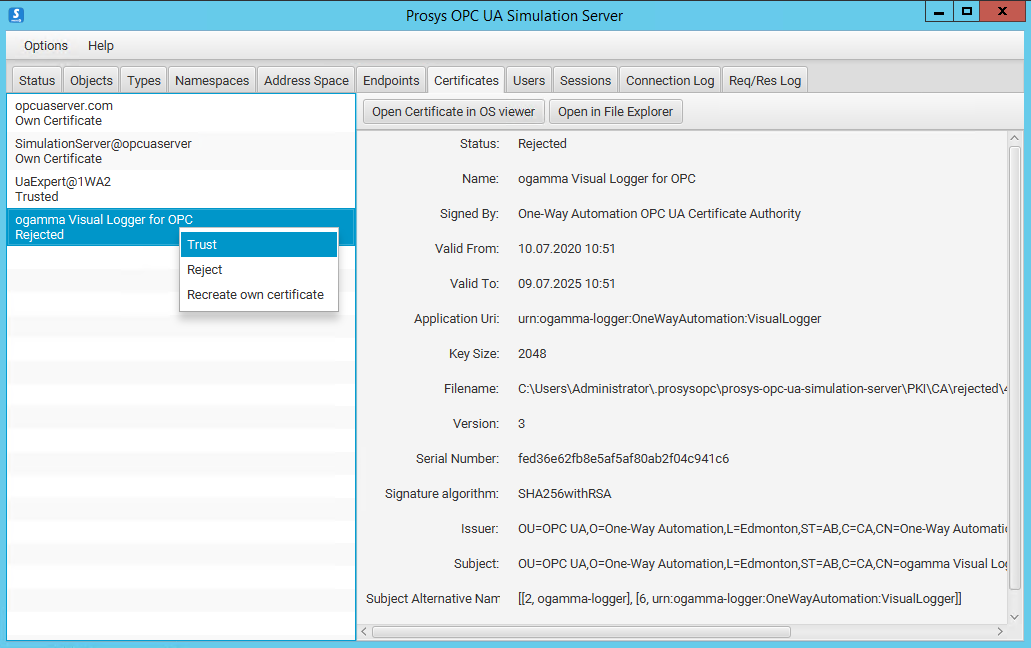Viewport: 1031px width, 648px height.
Task: Click the Valid From date 10.07.2020 10:51
Action: [566, 248]
